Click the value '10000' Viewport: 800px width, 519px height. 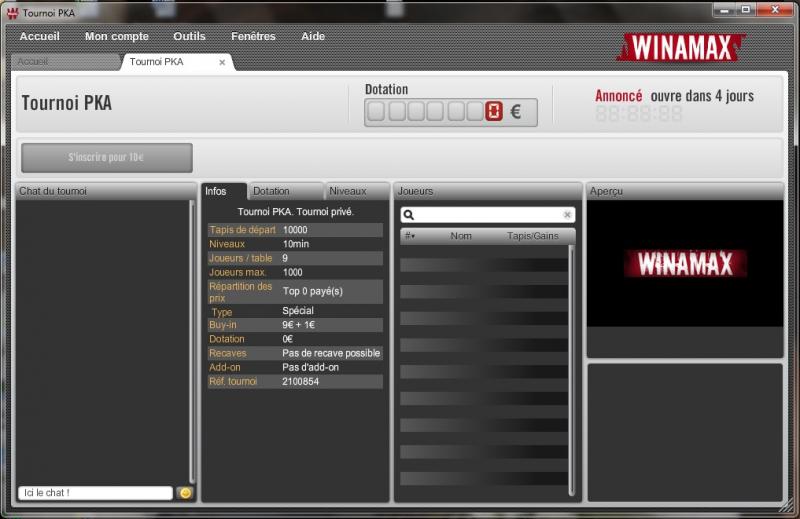[x=295, y=230]
